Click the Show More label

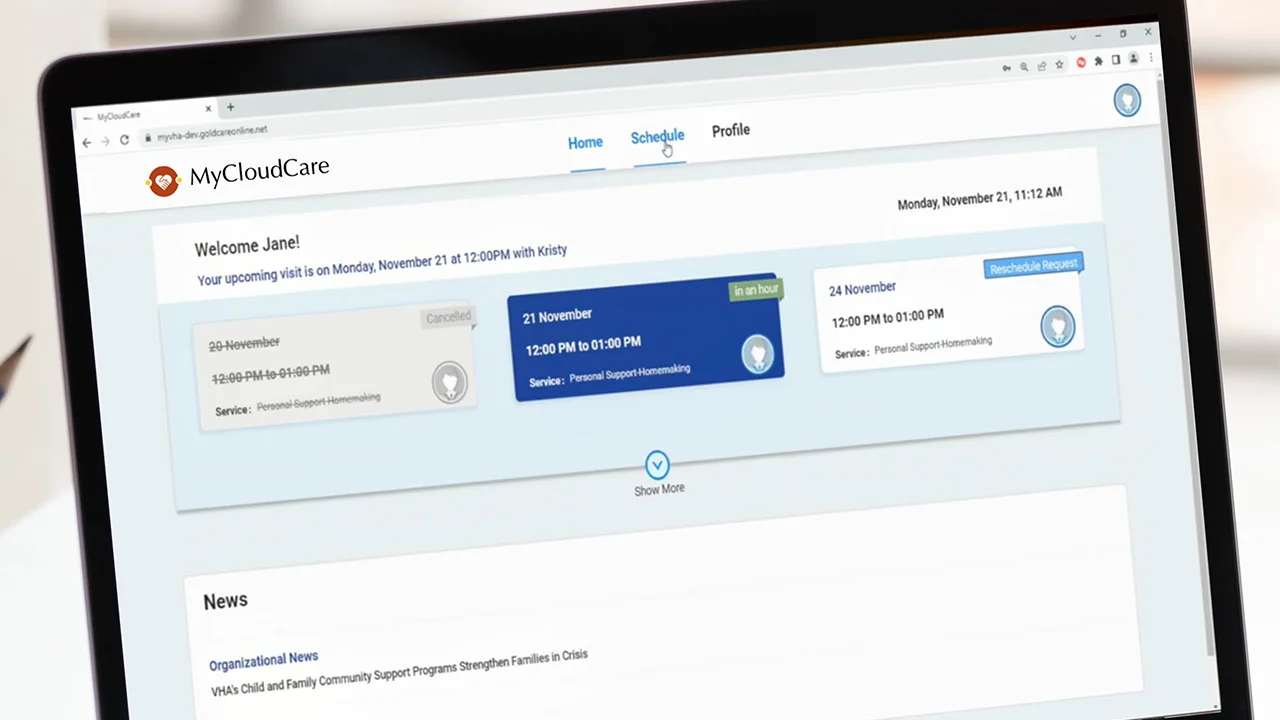[x=659, y=489]
